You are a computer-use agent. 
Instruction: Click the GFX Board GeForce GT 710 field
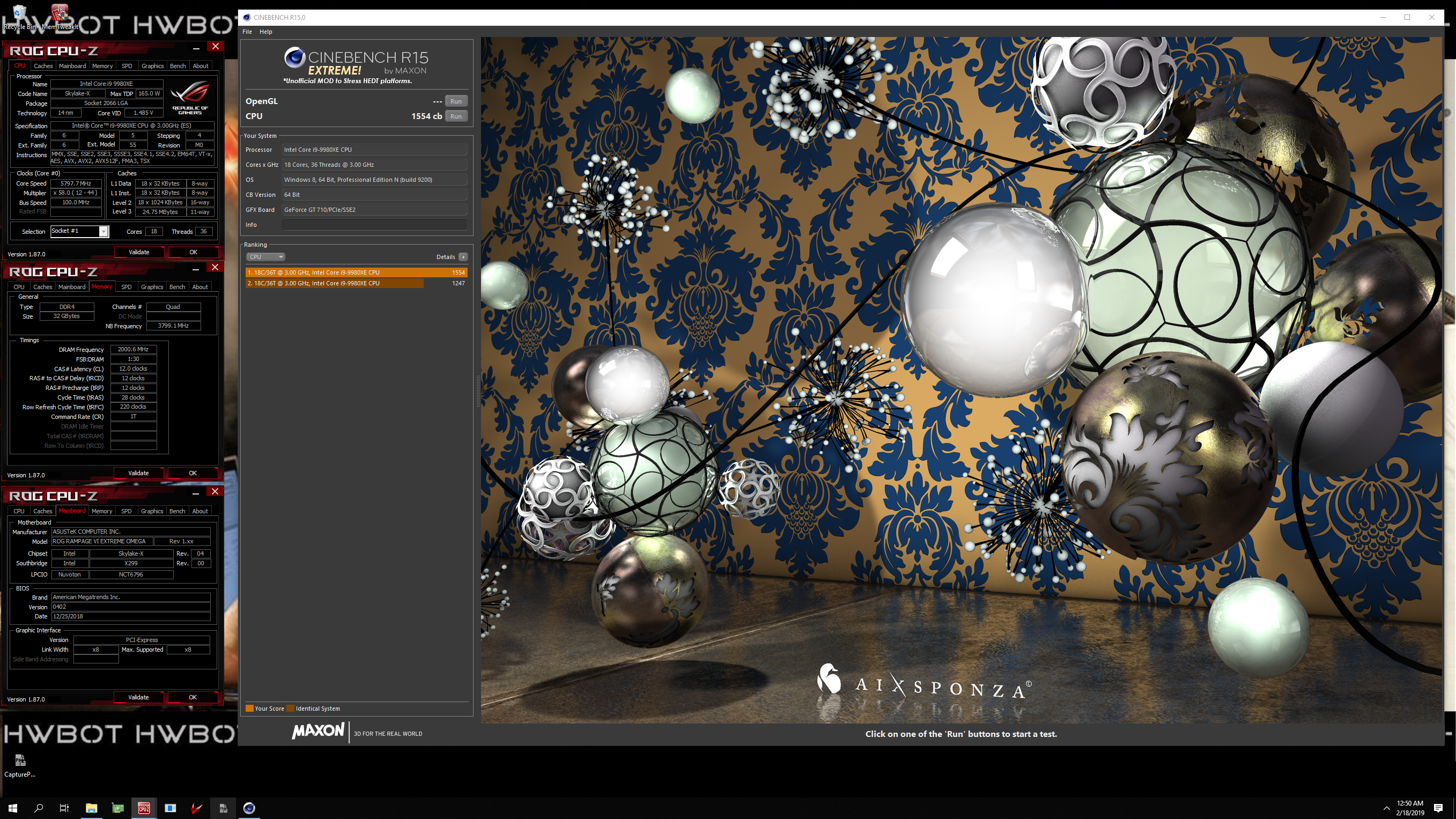tap(374, 210)
